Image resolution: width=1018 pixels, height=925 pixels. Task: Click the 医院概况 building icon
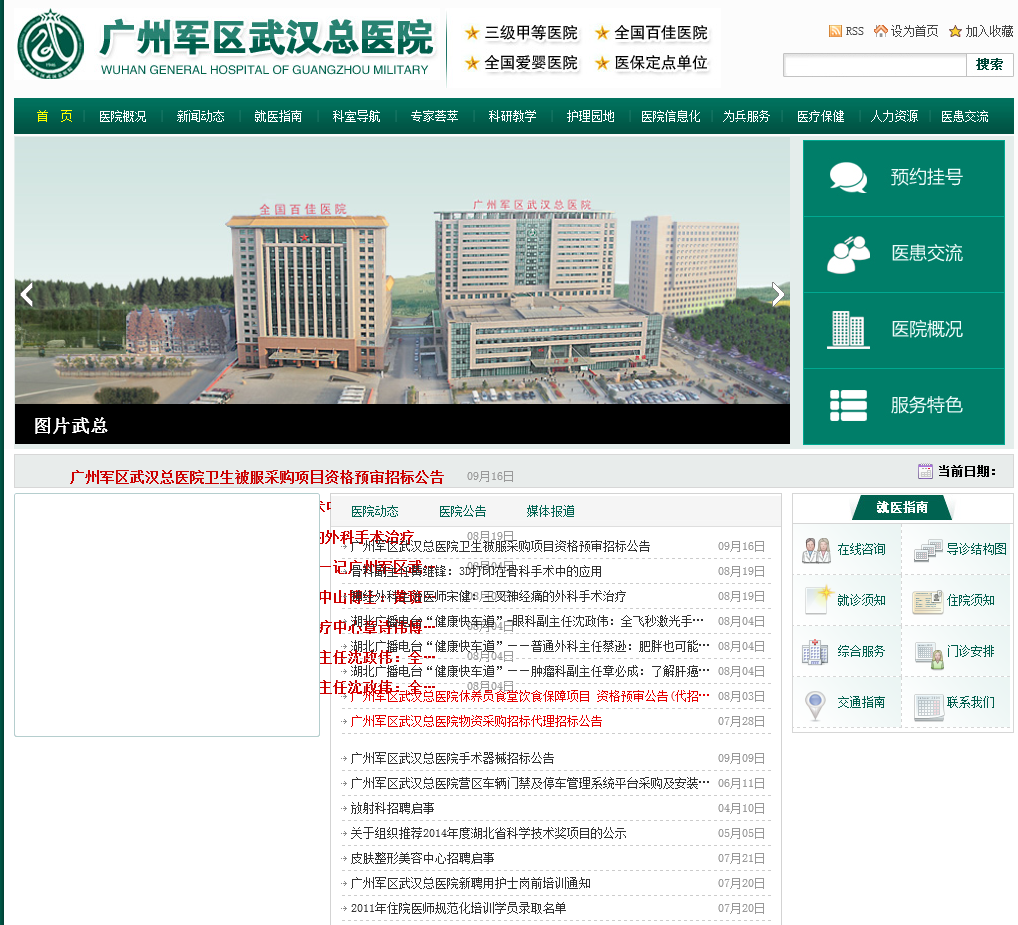point(848,330)
